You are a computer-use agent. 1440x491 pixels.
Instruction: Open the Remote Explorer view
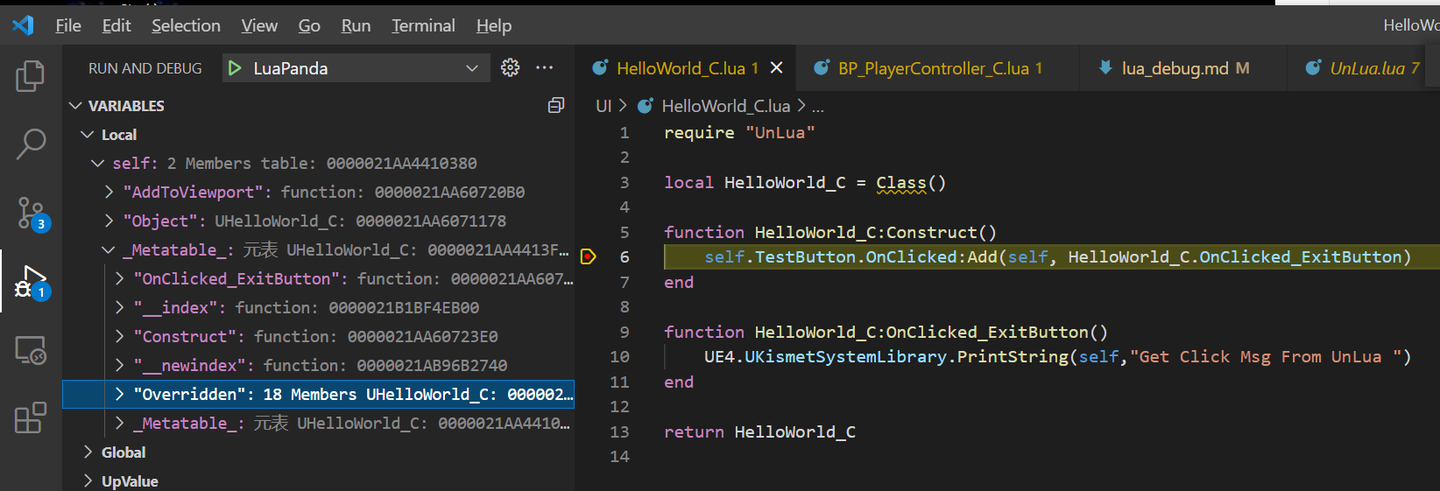point(31,350)
